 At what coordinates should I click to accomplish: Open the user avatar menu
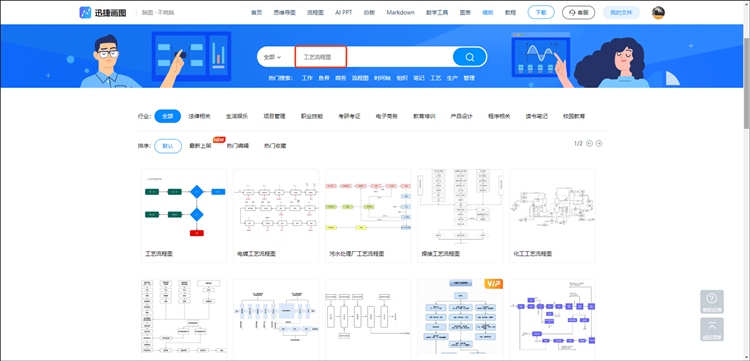[x=658, y=12]
